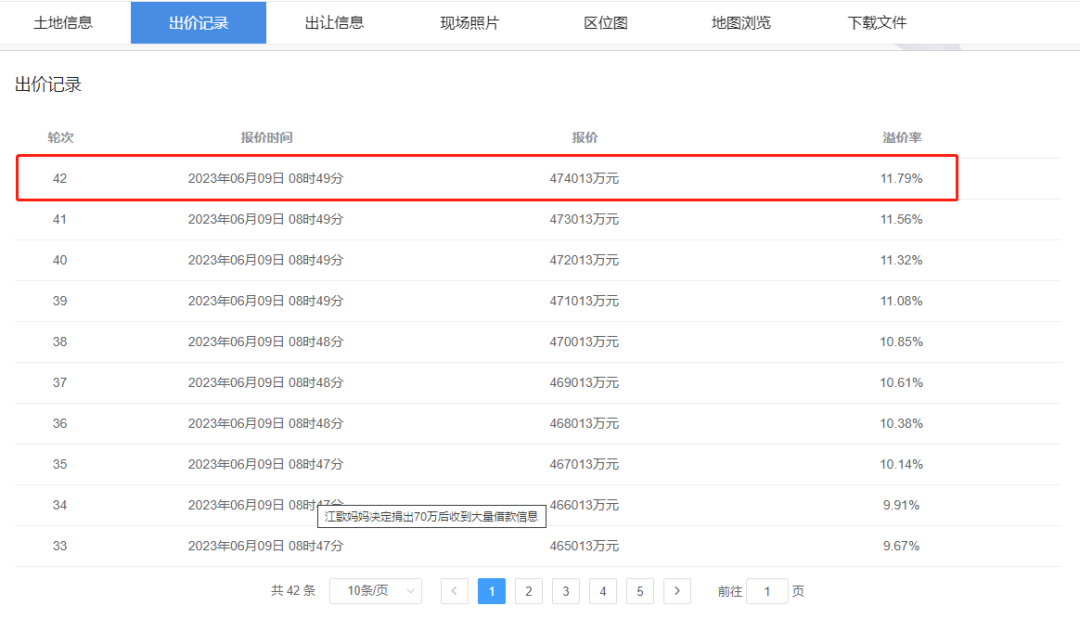Click the 9.91% premium rate
Screen dimensions: 1080x619
pyautogui.click(x=901, y=505)
